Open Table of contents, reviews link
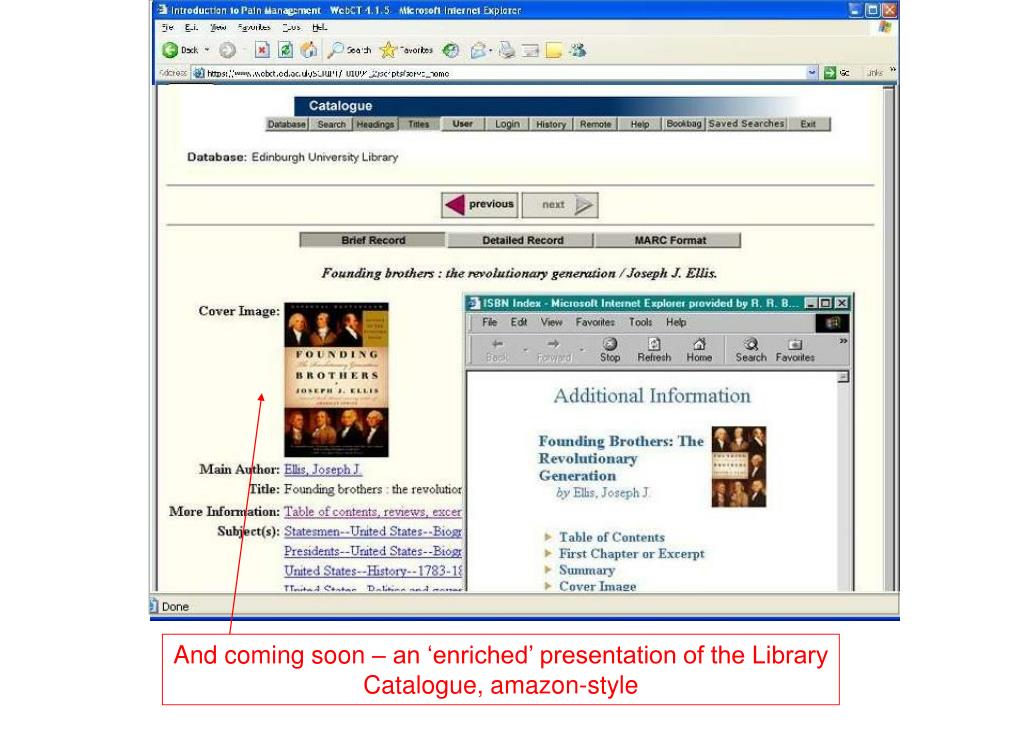Image resolution: width=1024 pixels, height=740 pixels. [373, 511]
